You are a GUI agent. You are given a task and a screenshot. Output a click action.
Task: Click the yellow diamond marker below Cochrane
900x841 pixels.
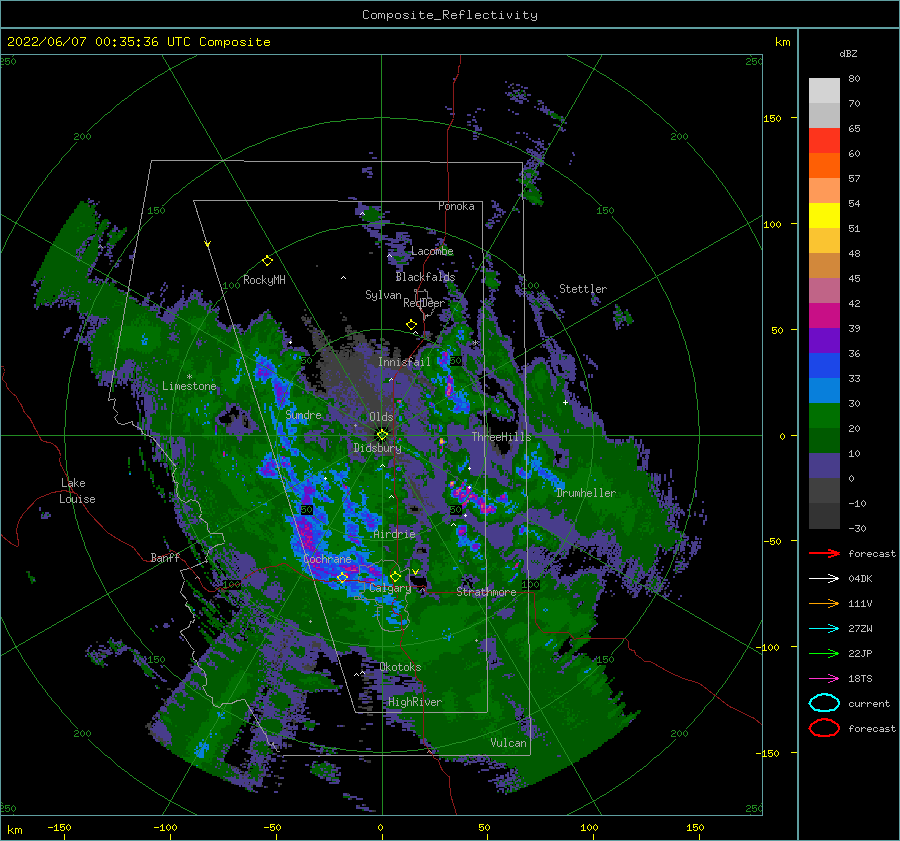click(342, 577)
